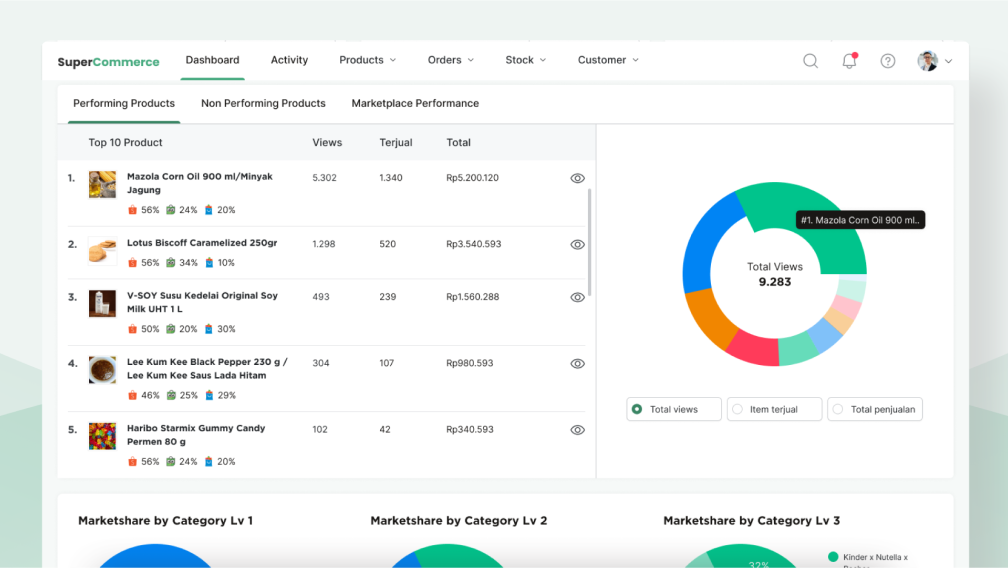Click the Lee Kum Kee pepper thumbnail
This screenshot has width=1008, height=568.
tap(102, 369)
